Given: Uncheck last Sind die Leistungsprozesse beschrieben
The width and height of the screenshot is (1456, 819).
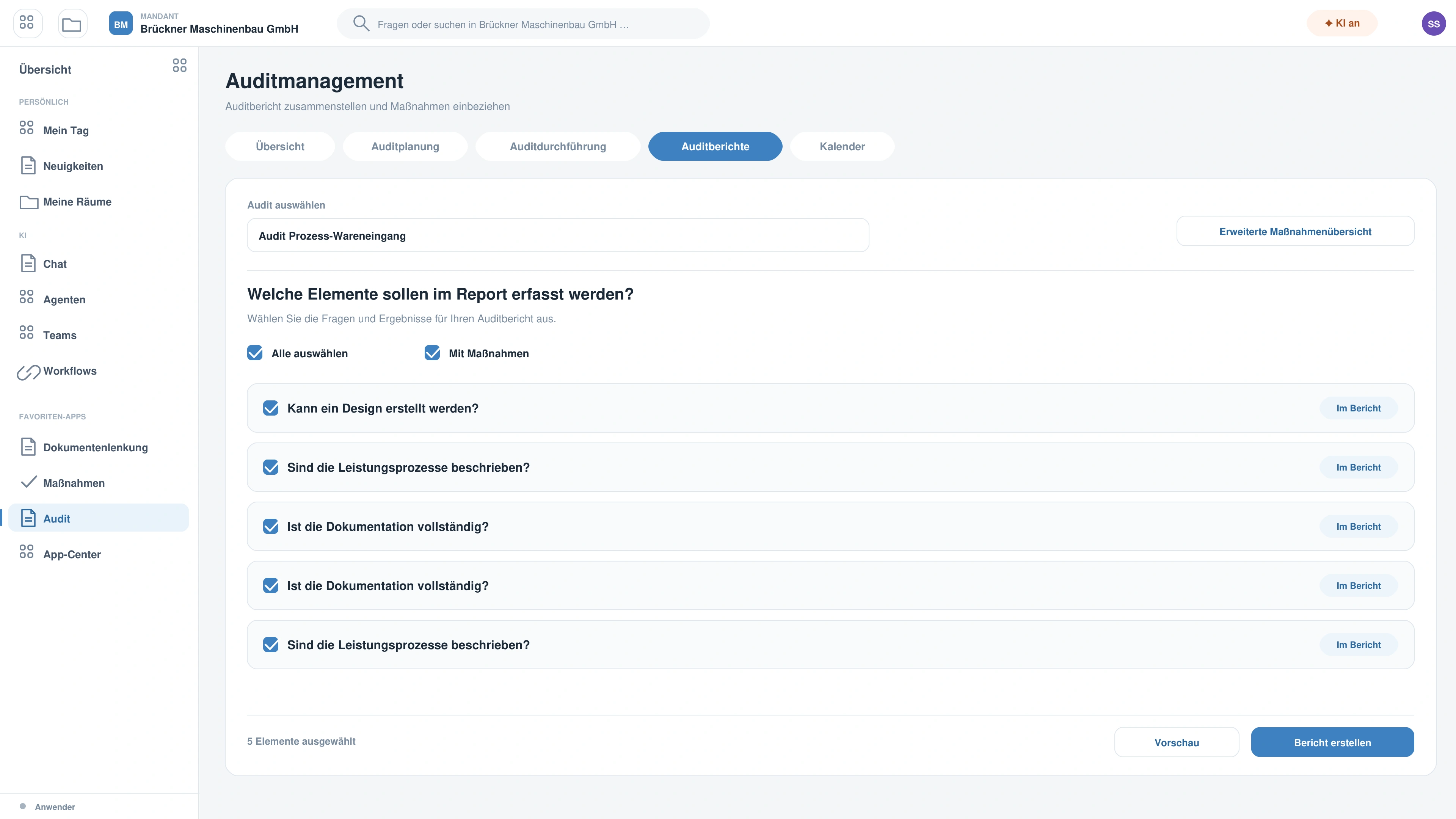Looking at the screenshot, I should coord(271,645).
